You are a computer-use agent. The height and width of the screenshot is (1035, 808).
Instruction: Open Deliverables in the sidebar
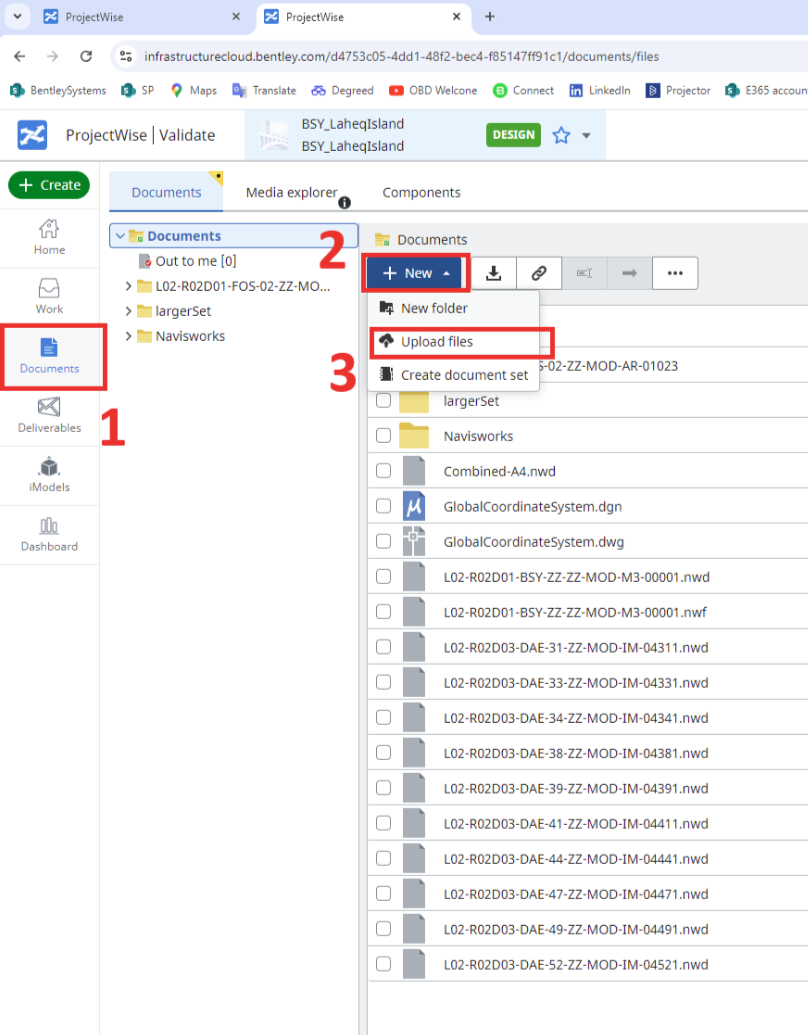(50, 415)
